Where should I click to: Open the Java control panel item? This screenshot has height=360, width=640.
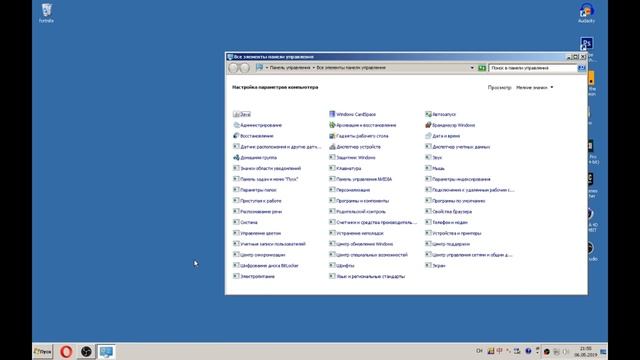click(242, 114)
